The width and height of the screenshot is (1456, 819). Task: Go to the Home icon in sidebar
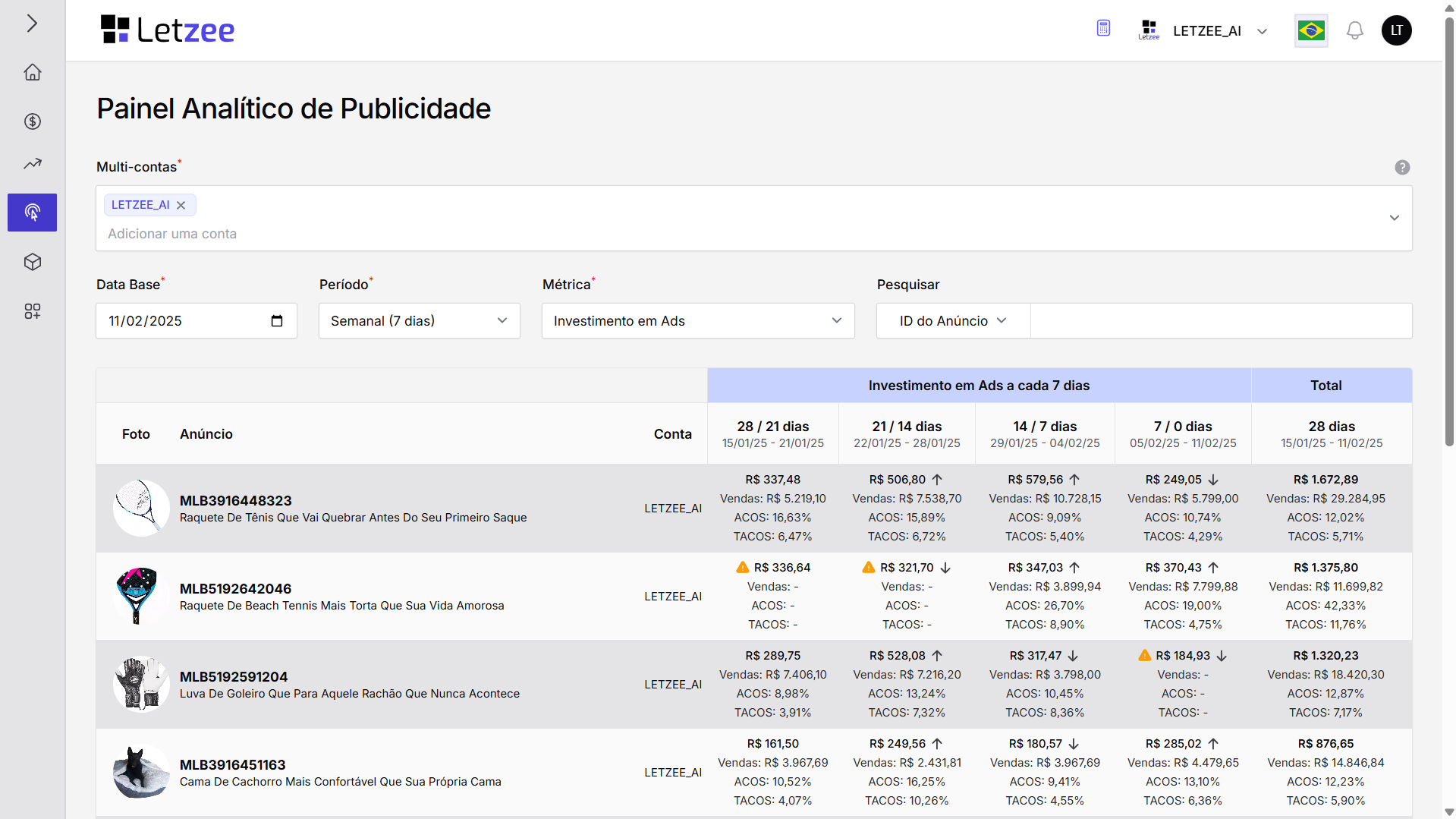tap(32, 72)
